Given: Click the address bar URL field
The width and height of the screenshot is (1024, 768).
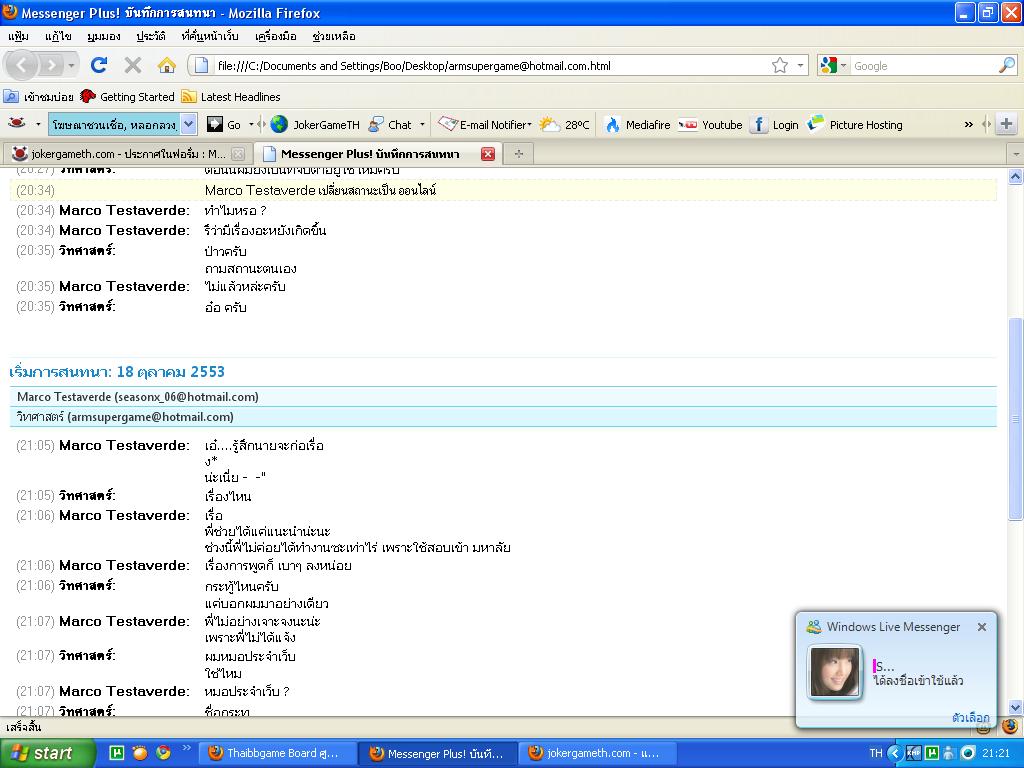Looking at the screenshot, I should (x=490, y=65).
